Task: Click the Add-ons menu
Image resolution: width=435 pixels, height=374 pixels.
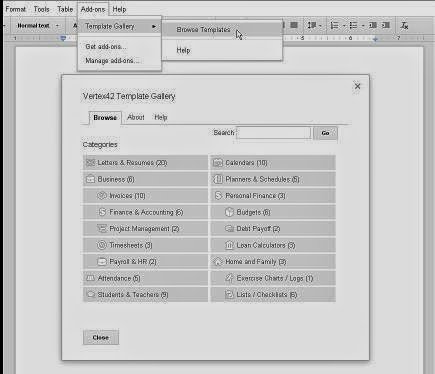Action: coord(93,9)
